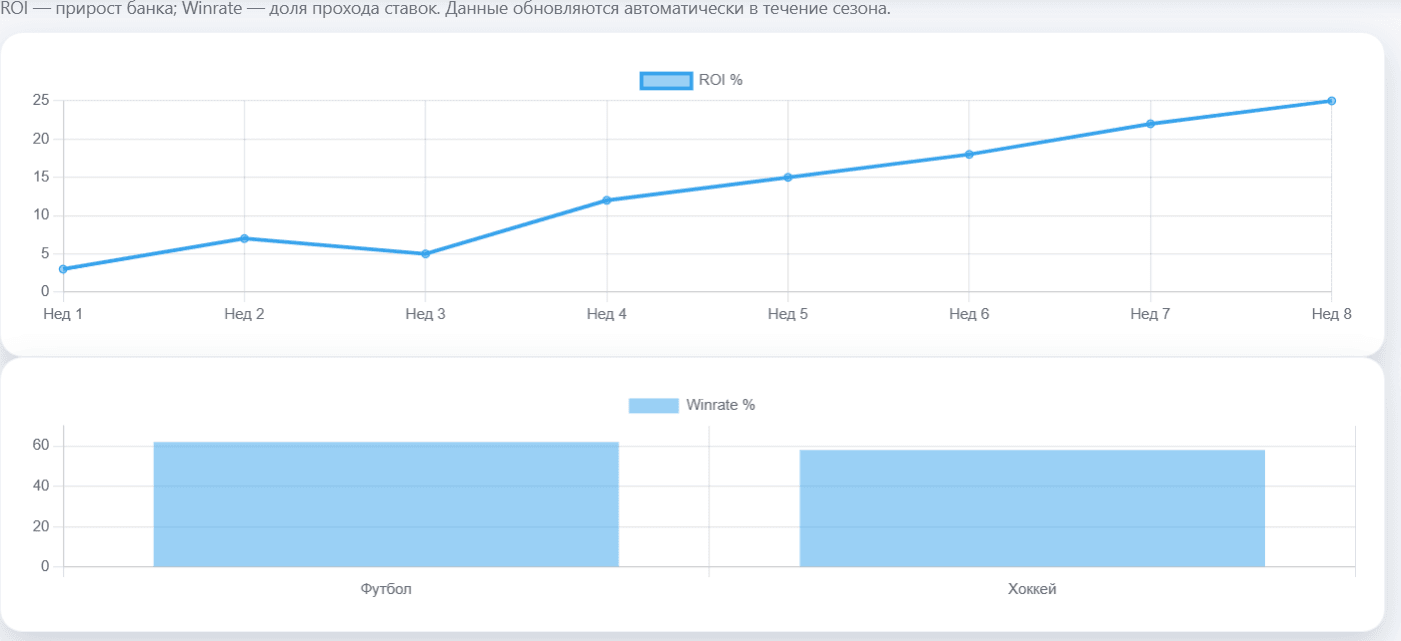Click the Нед 8 axis label

tap(1331, 314)
